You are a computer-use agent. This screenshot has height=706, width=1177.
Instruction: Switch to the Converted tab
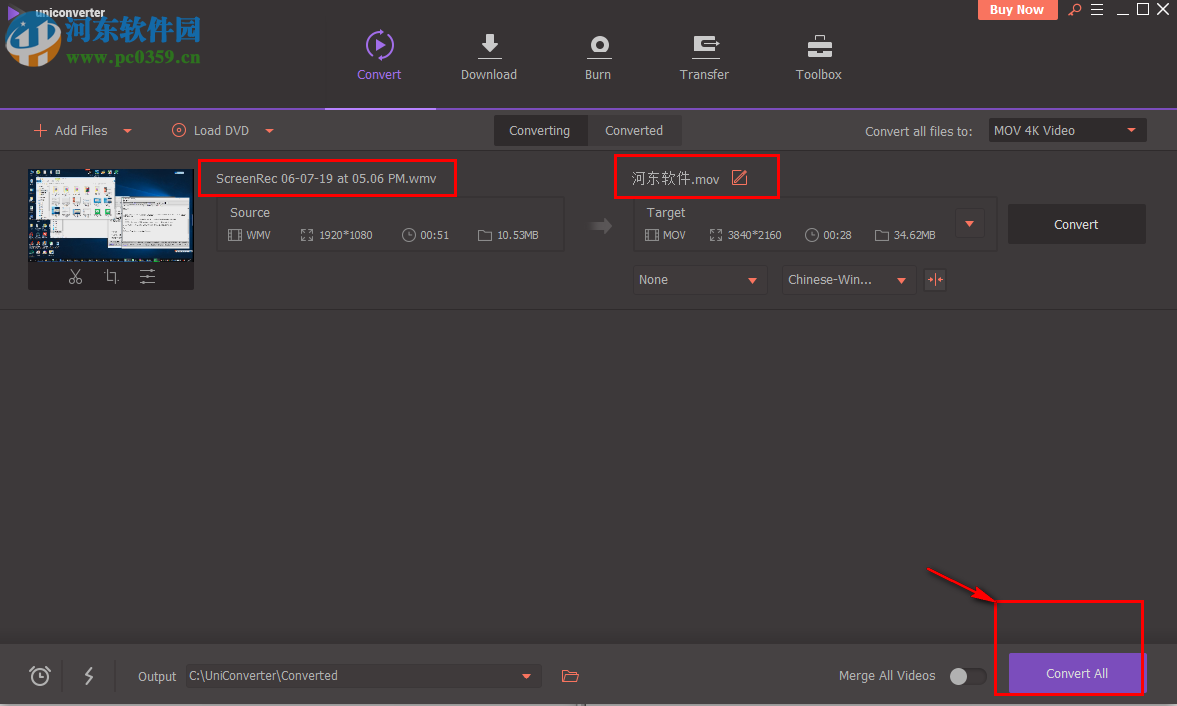tap(634, 130)
